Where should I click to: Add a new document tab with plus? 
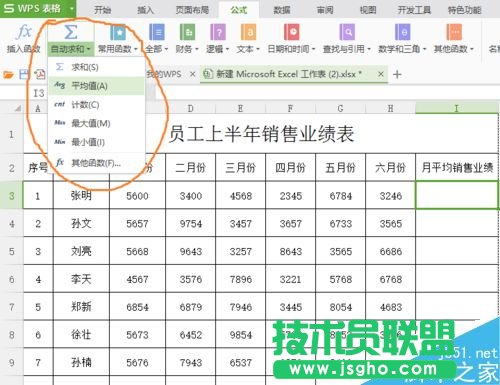click(x=397, y=74)
